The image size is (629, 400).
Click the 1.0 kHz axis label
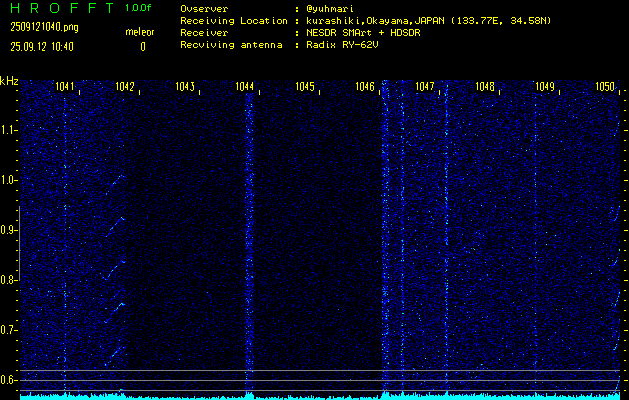click(x=6, y=181)
